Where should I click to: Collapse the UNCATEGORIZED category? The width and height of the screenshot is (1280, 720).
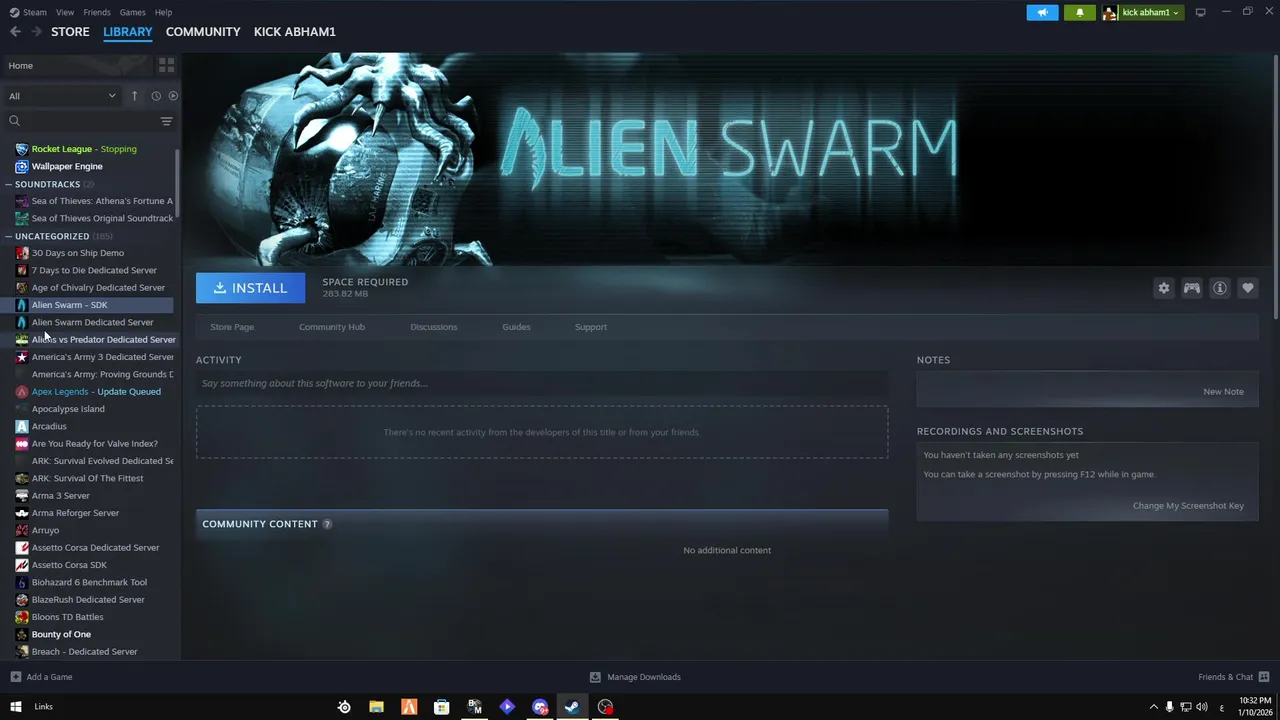coord(9,236)
